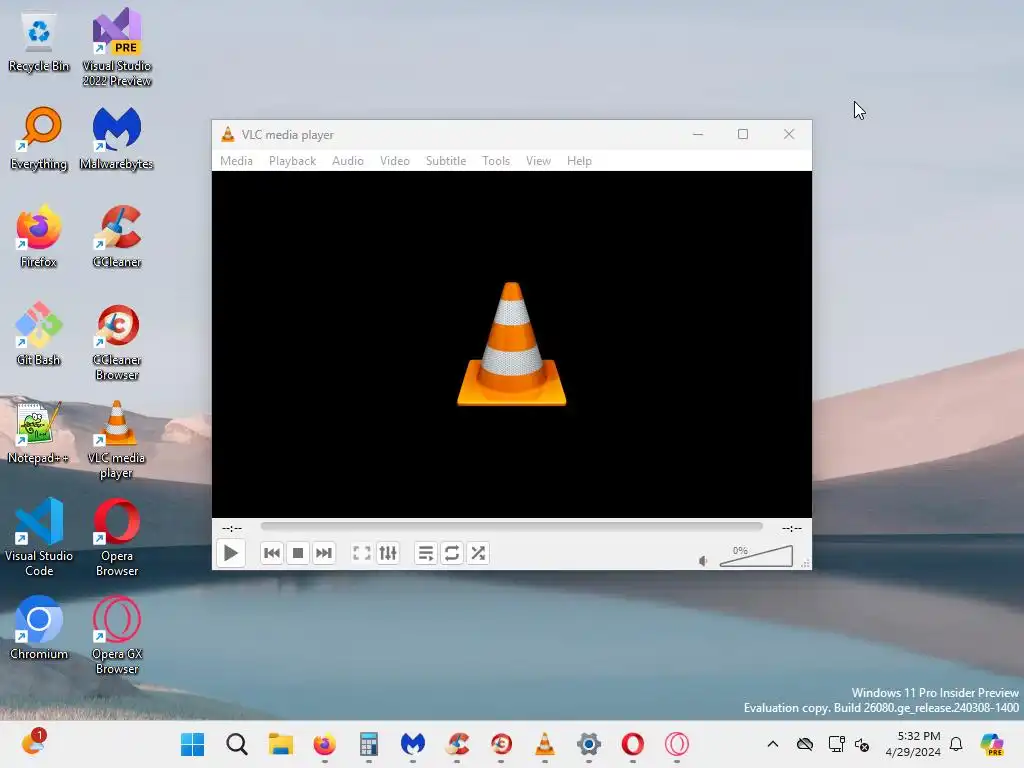This screenshot has height=768, width=1024.
Task: Close the VLC media player window
Action: (x=789, y=135)
